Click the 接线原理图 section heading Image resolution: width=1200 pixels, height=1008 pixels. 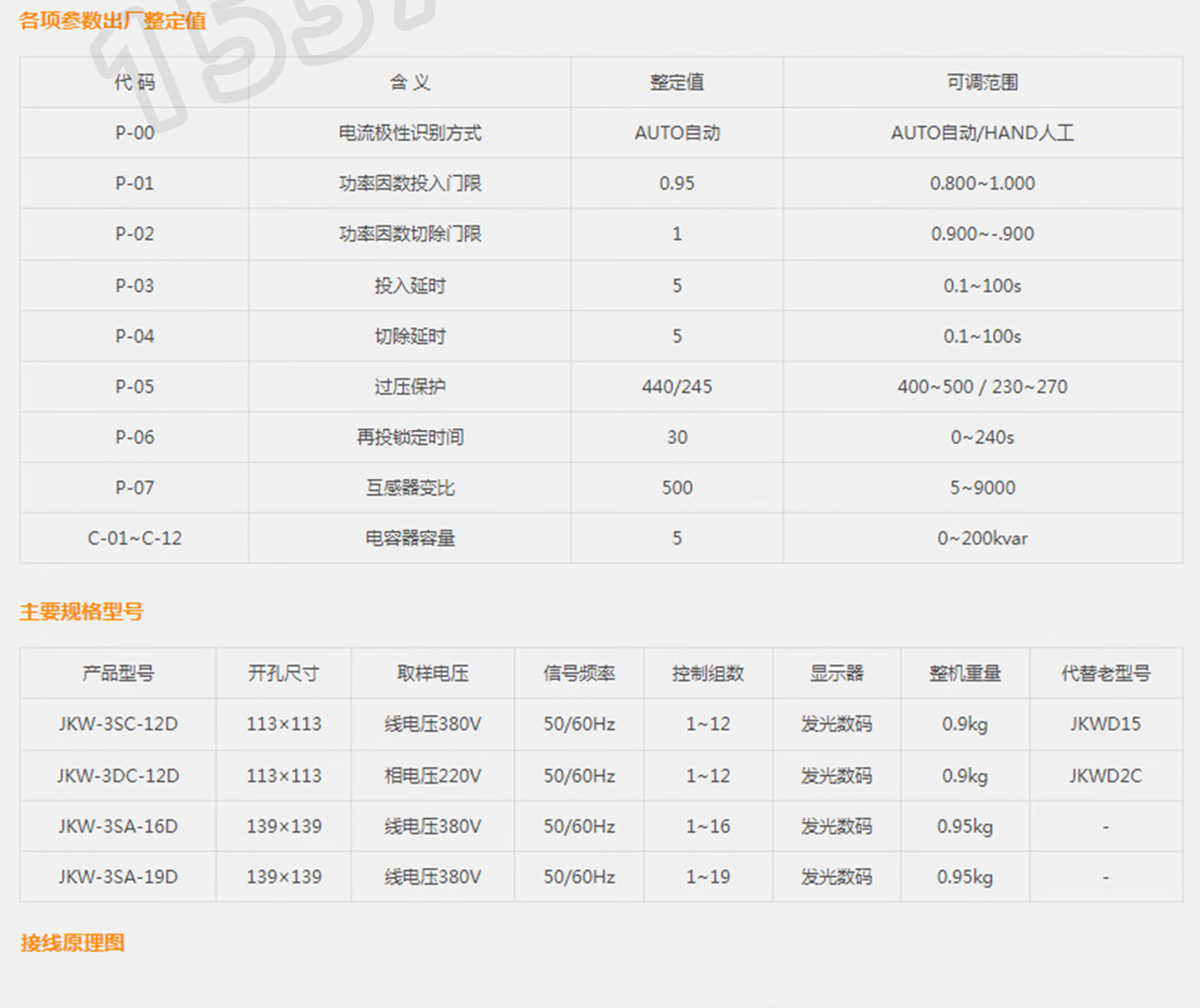(73, 942)
